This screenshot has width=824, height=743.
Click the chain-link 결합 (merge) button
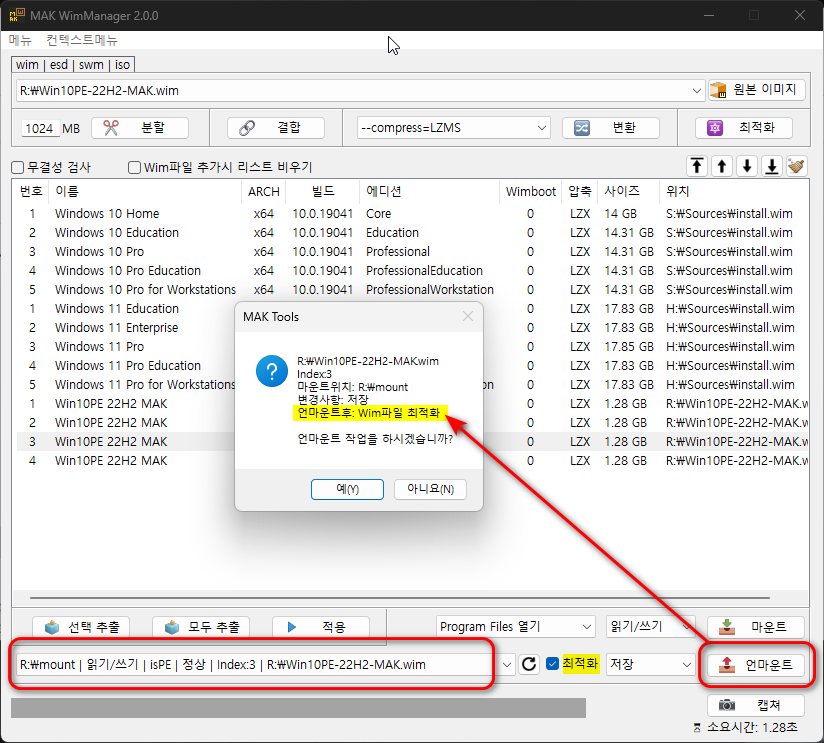coord(275,128)
